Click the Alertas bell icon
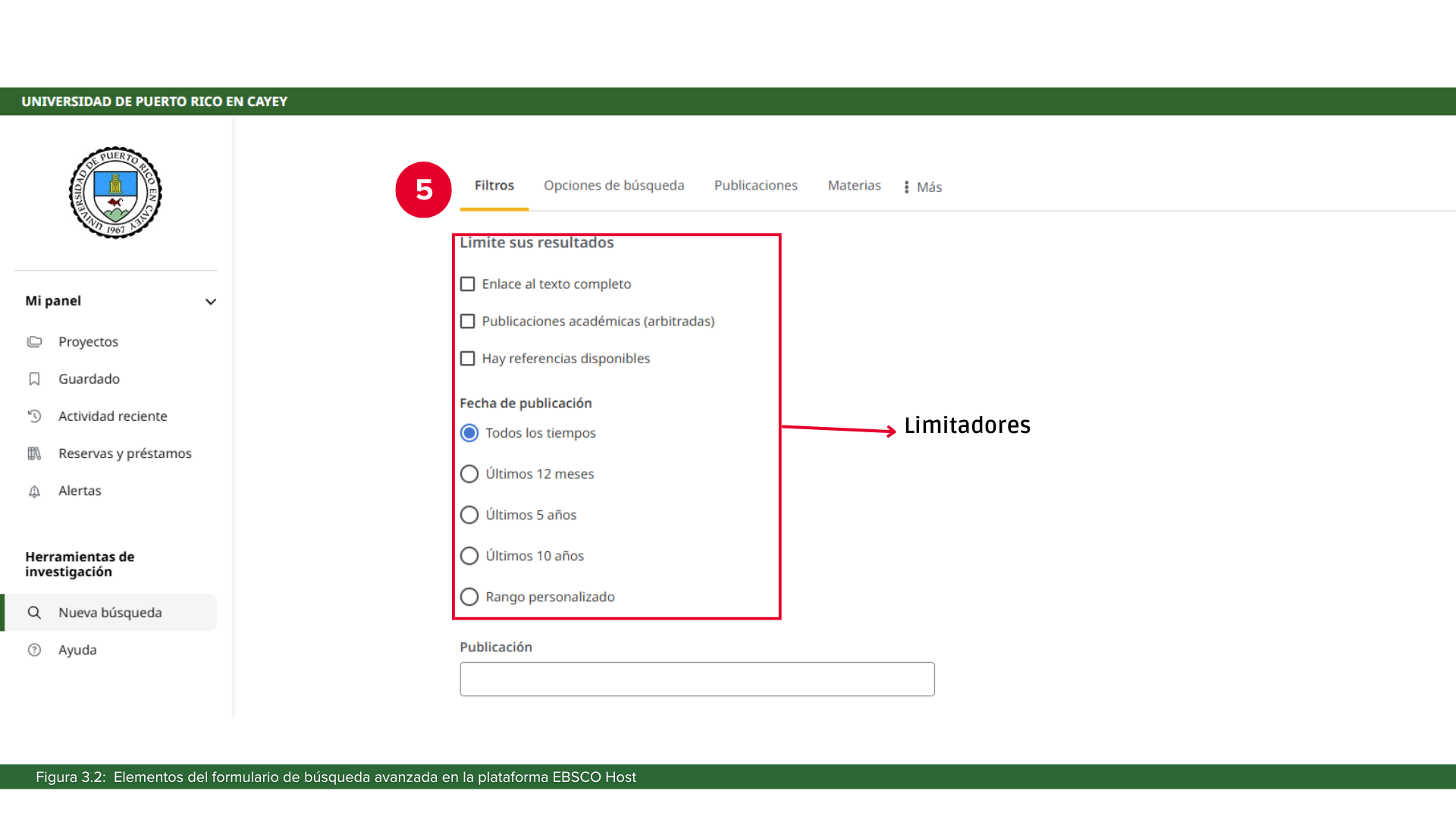Image resolution: width=1456 pixels, height=819 pixels. pos(34,491)
